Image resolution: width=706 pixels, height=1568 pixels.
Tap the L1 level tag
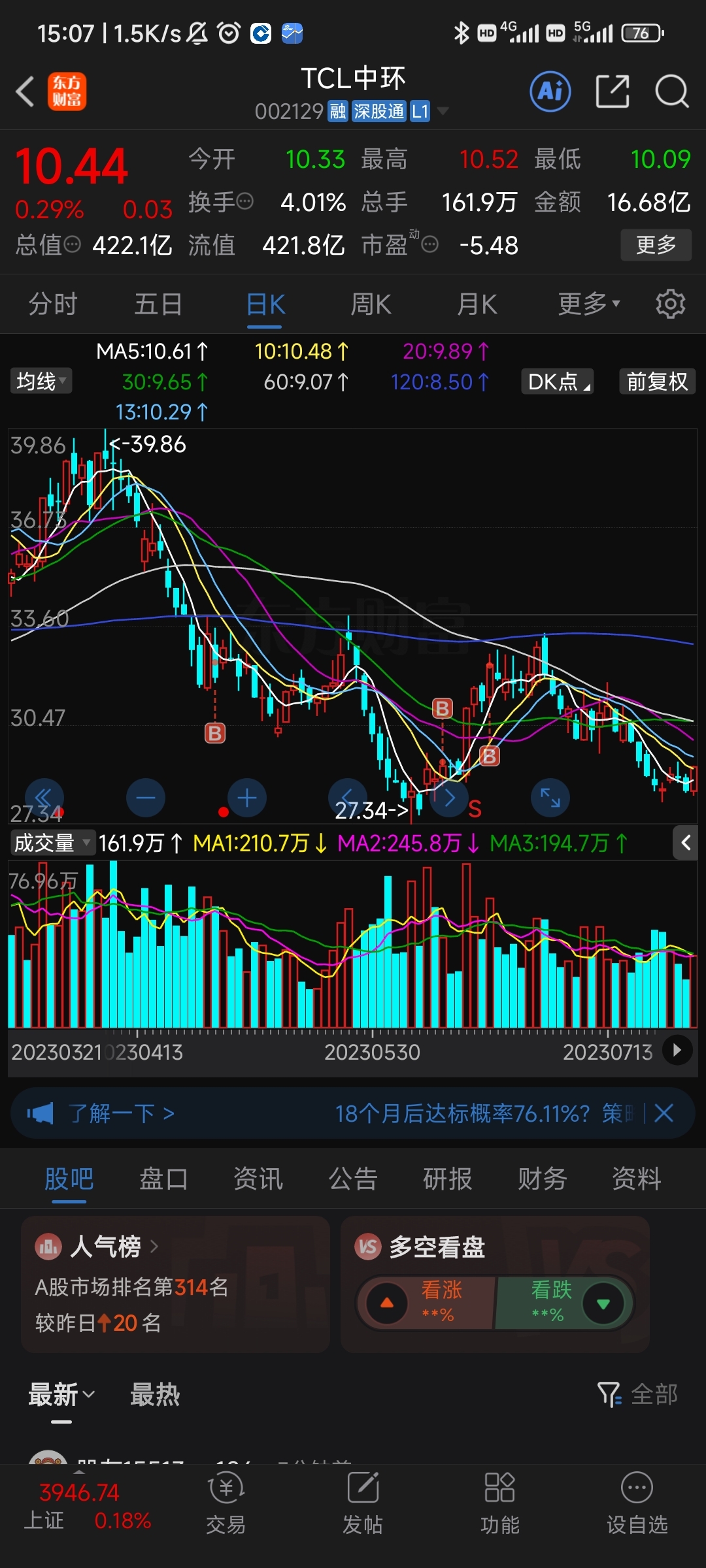click(420, 112)
